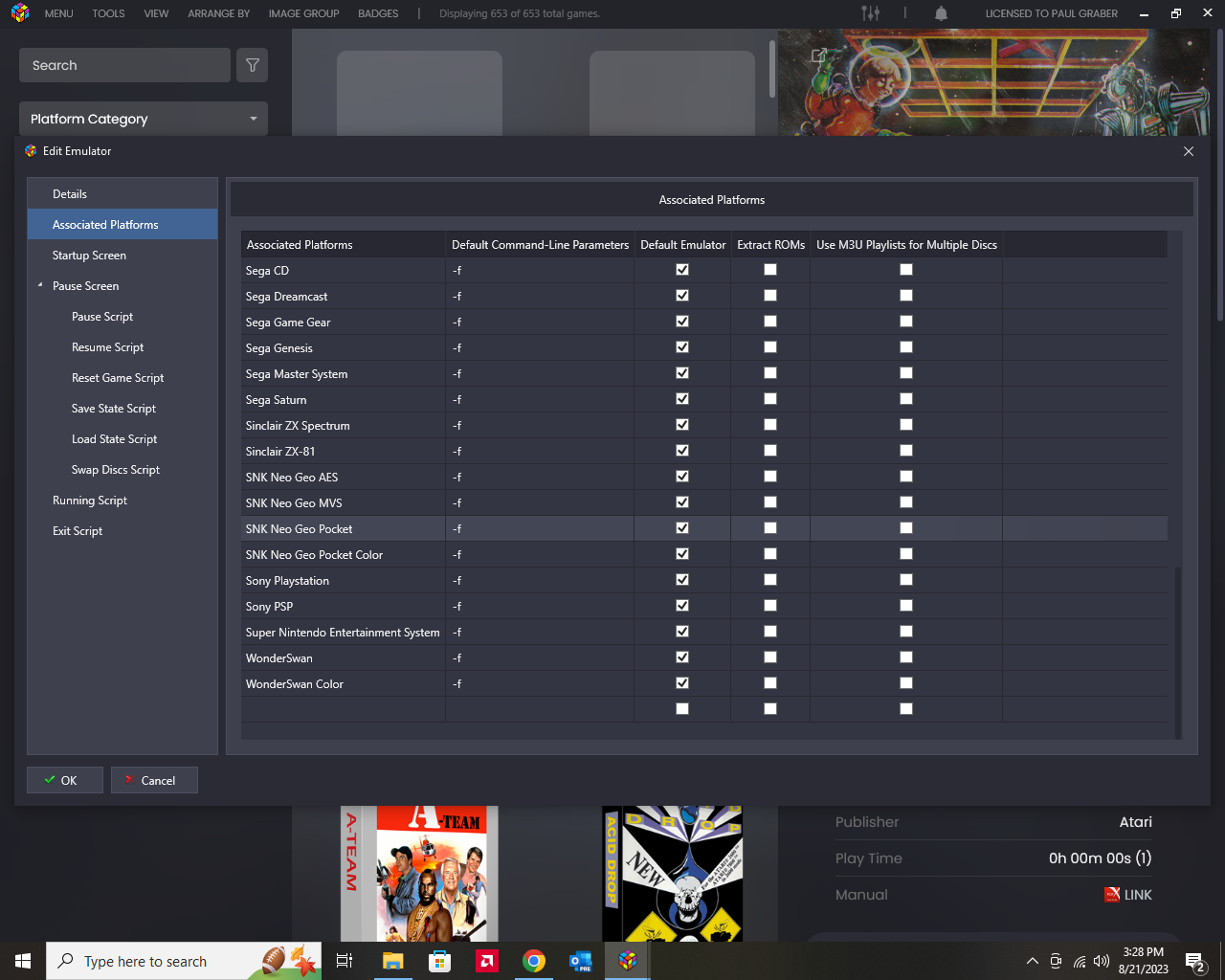
Task: Enable Extract ROMs for SNK Neo Geo MVS
Action: coord(770,502)
